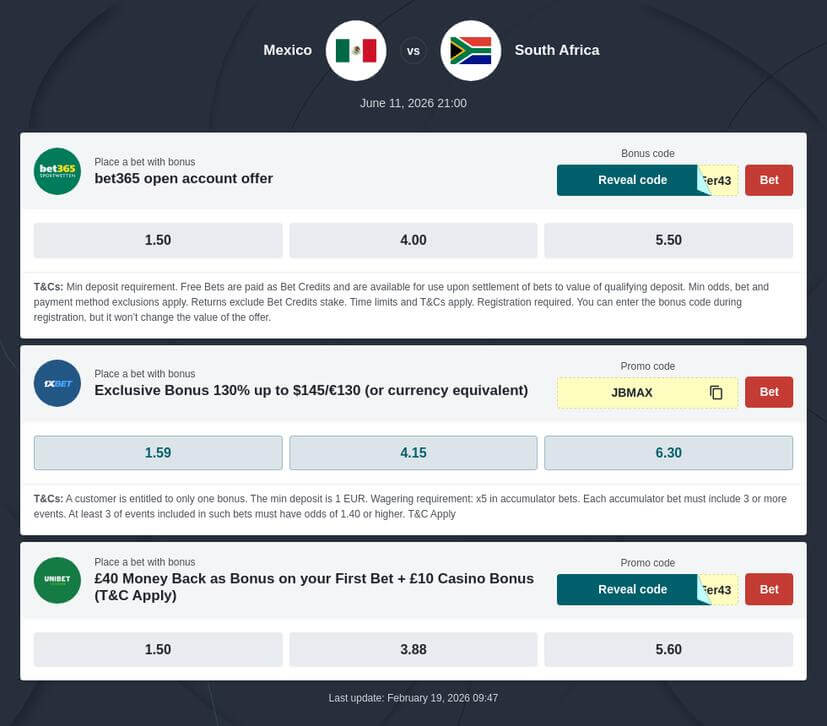Reveal the bet365 bonus code
The image size is (827, 726).
pos(632,180)
